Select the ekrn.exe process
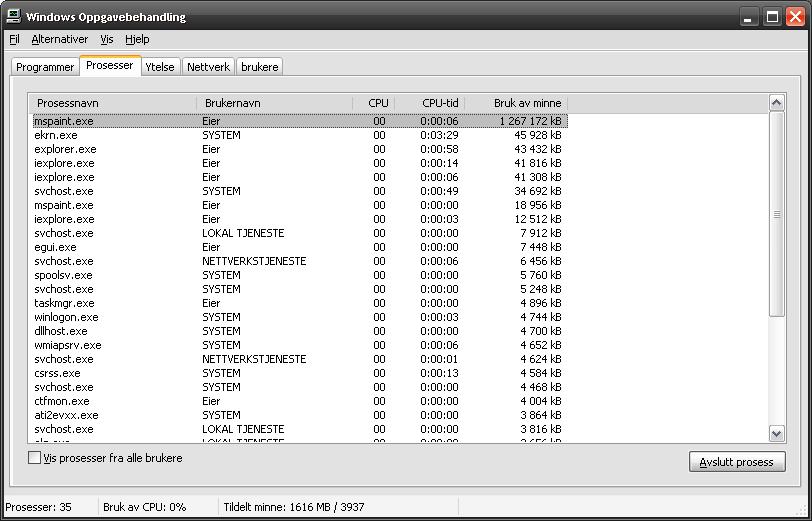812x521 pixels. 300,135
